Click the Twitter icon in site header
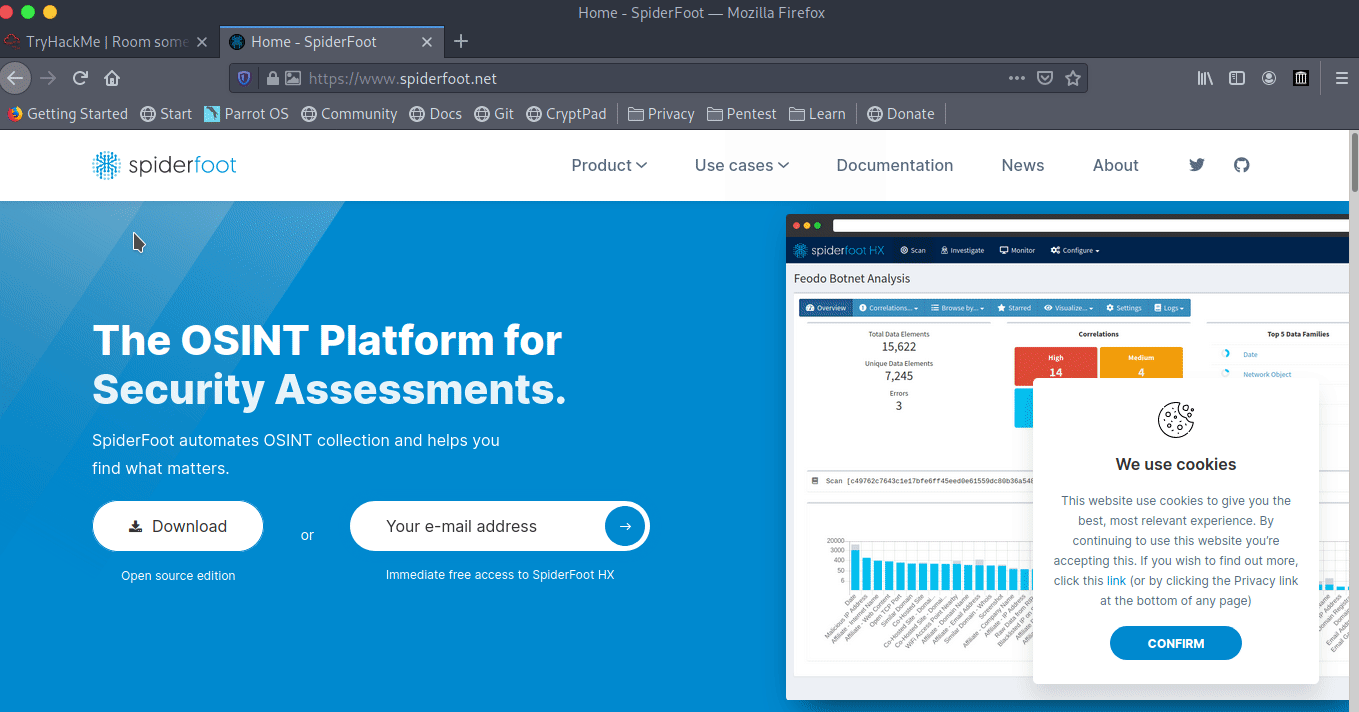The image size is (1359, 712). pos(1196,165)
